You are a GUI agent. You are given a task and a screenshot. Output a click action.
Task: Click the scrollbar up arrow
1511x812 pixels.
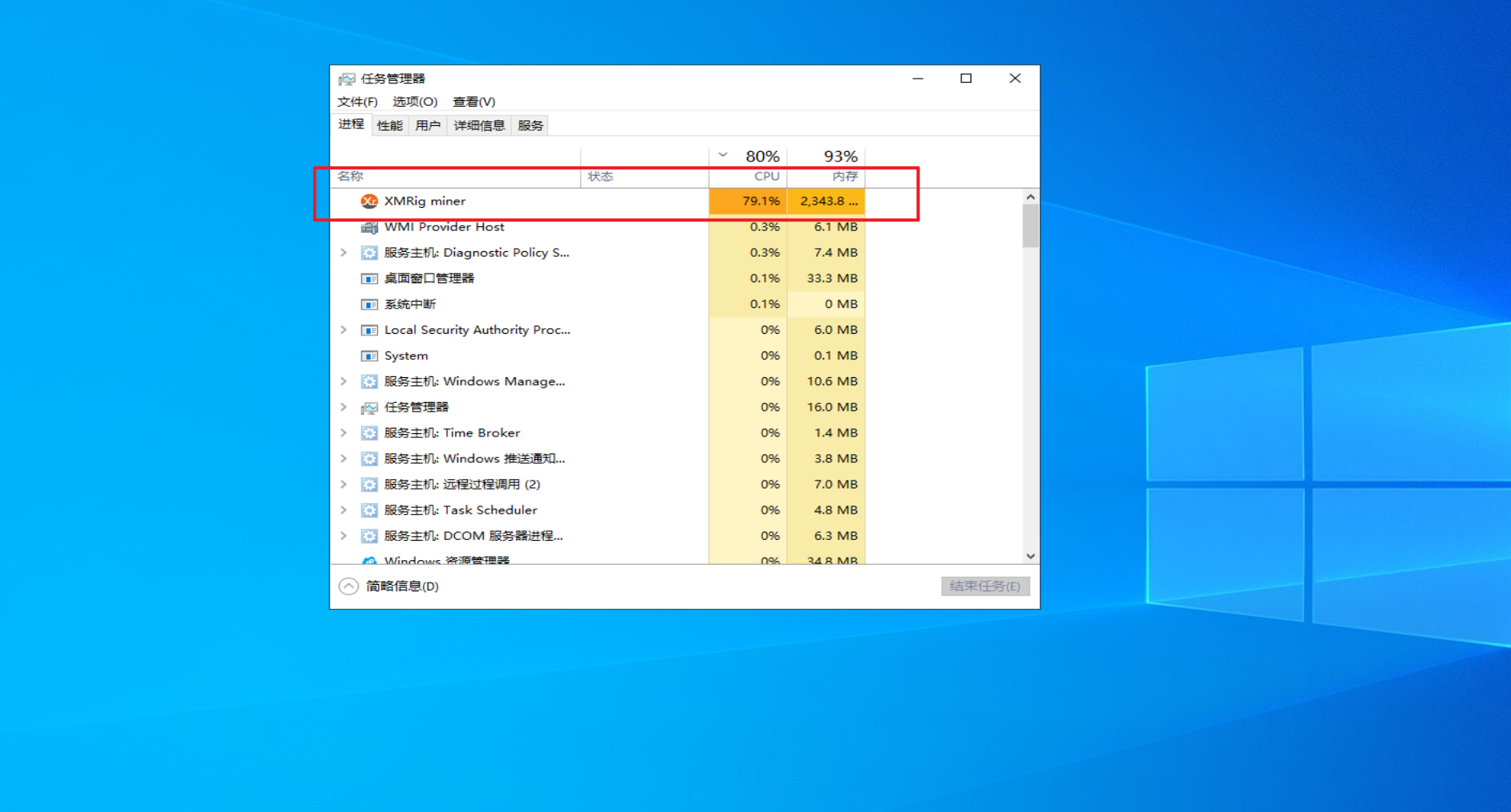click(x=1030, y=197)
